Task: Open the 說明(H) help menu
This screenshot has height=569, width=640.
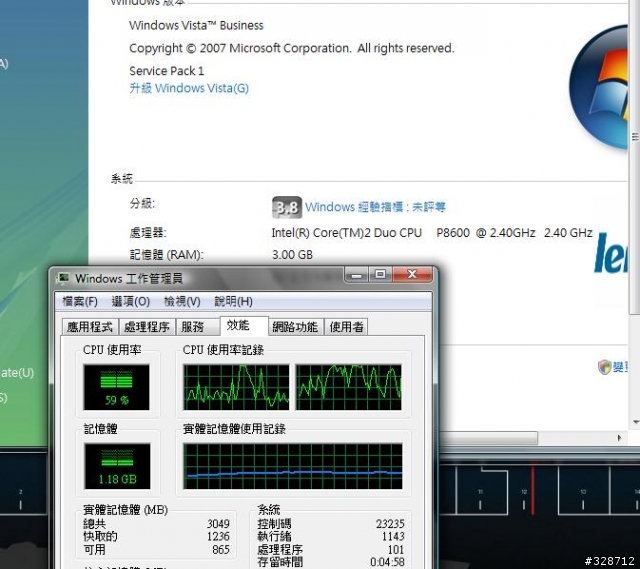Action: [x=233, y=302]
